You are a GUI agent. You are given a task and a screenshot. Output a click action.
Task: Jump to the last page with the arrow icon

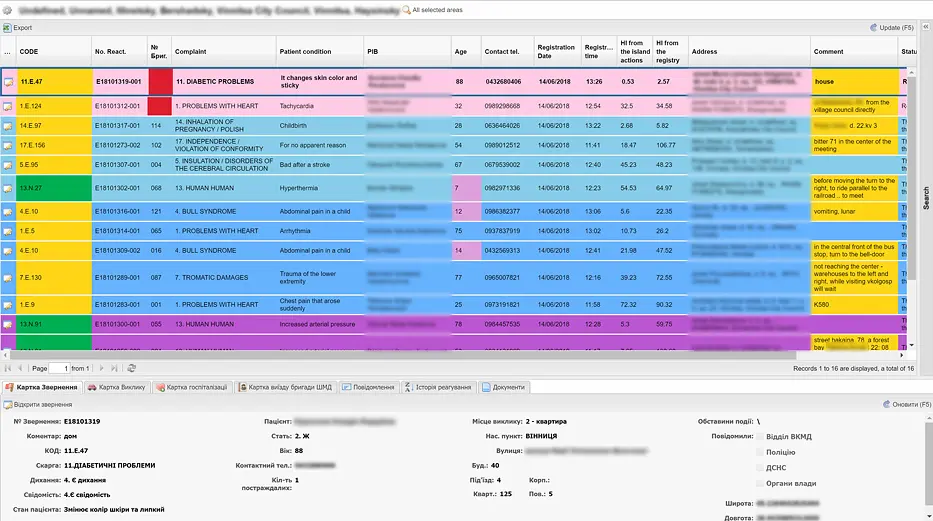(114, 368)
